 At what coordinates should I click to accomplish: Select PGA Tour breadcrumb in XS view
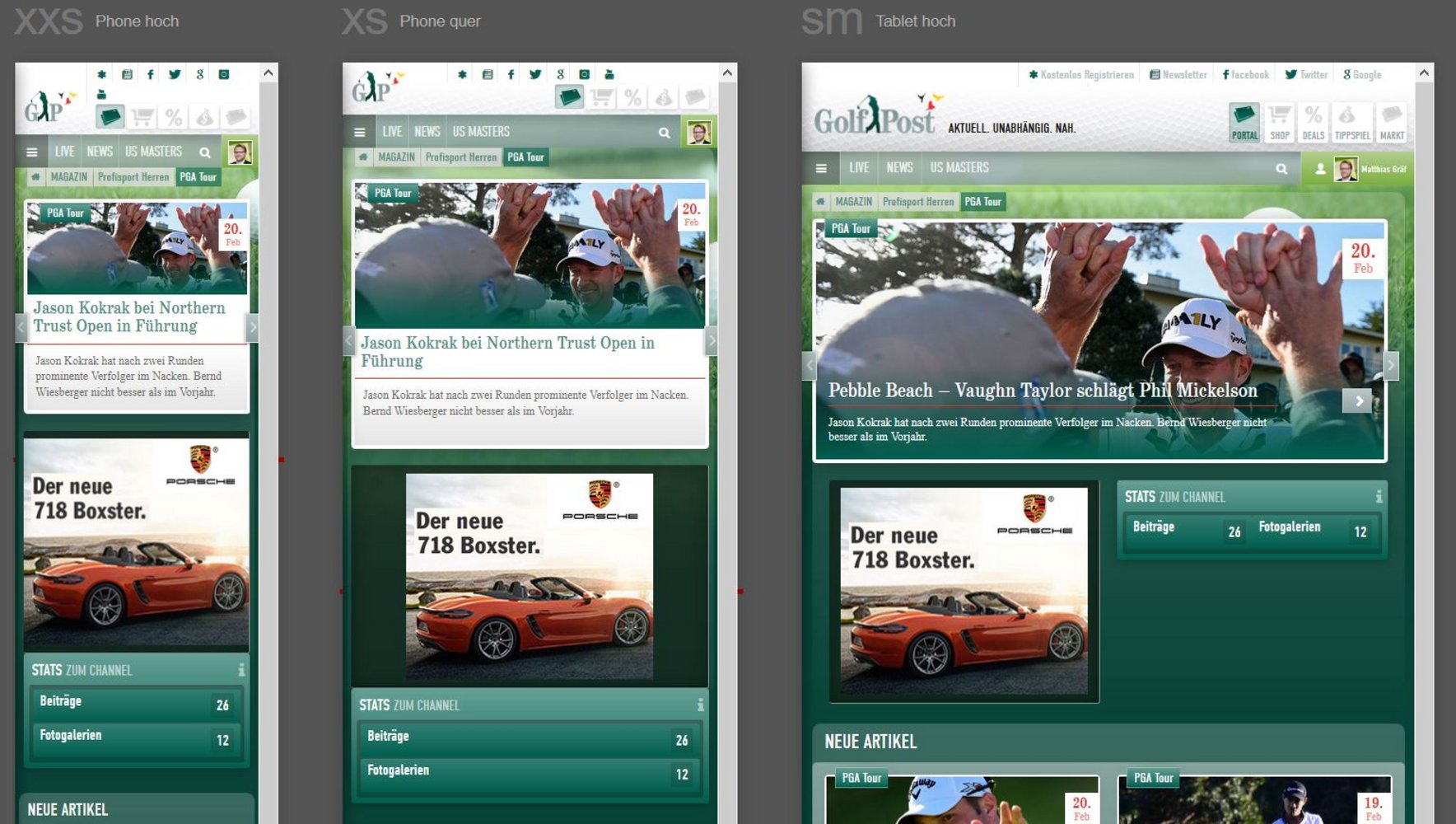tap(525, 157)
